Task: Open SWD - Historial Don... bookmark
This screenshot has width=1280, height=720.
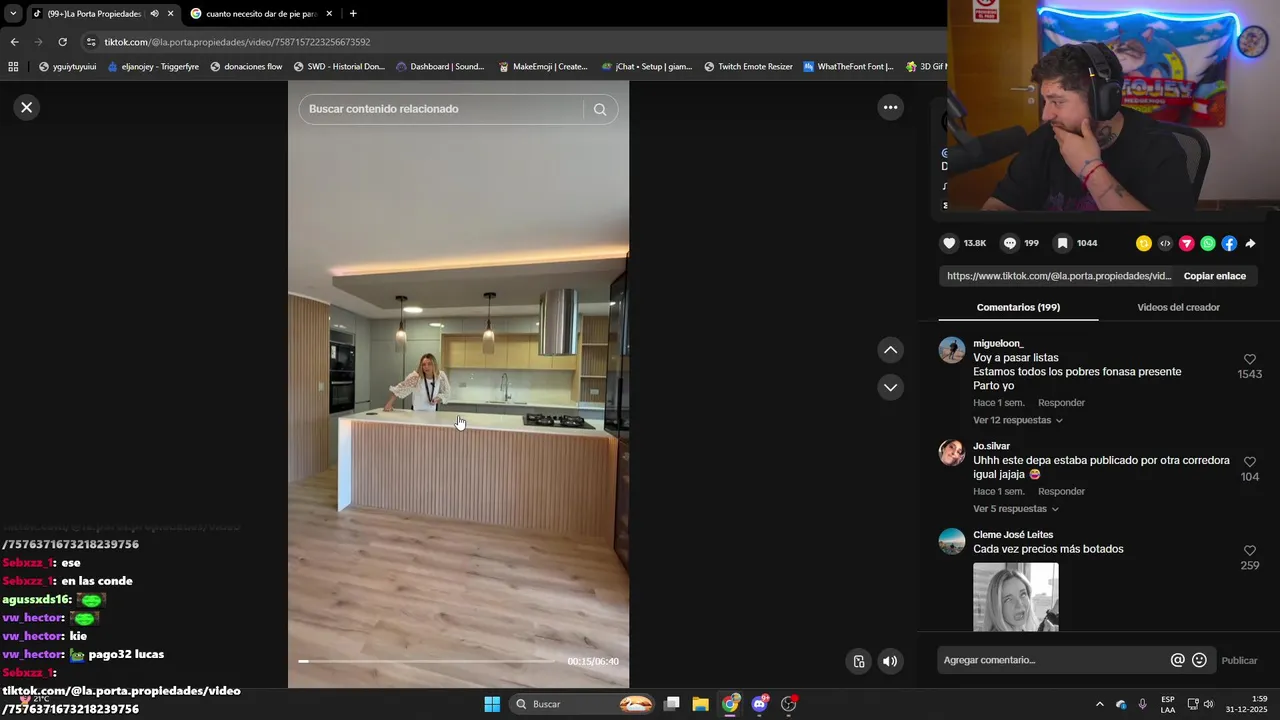Action: 339,67
